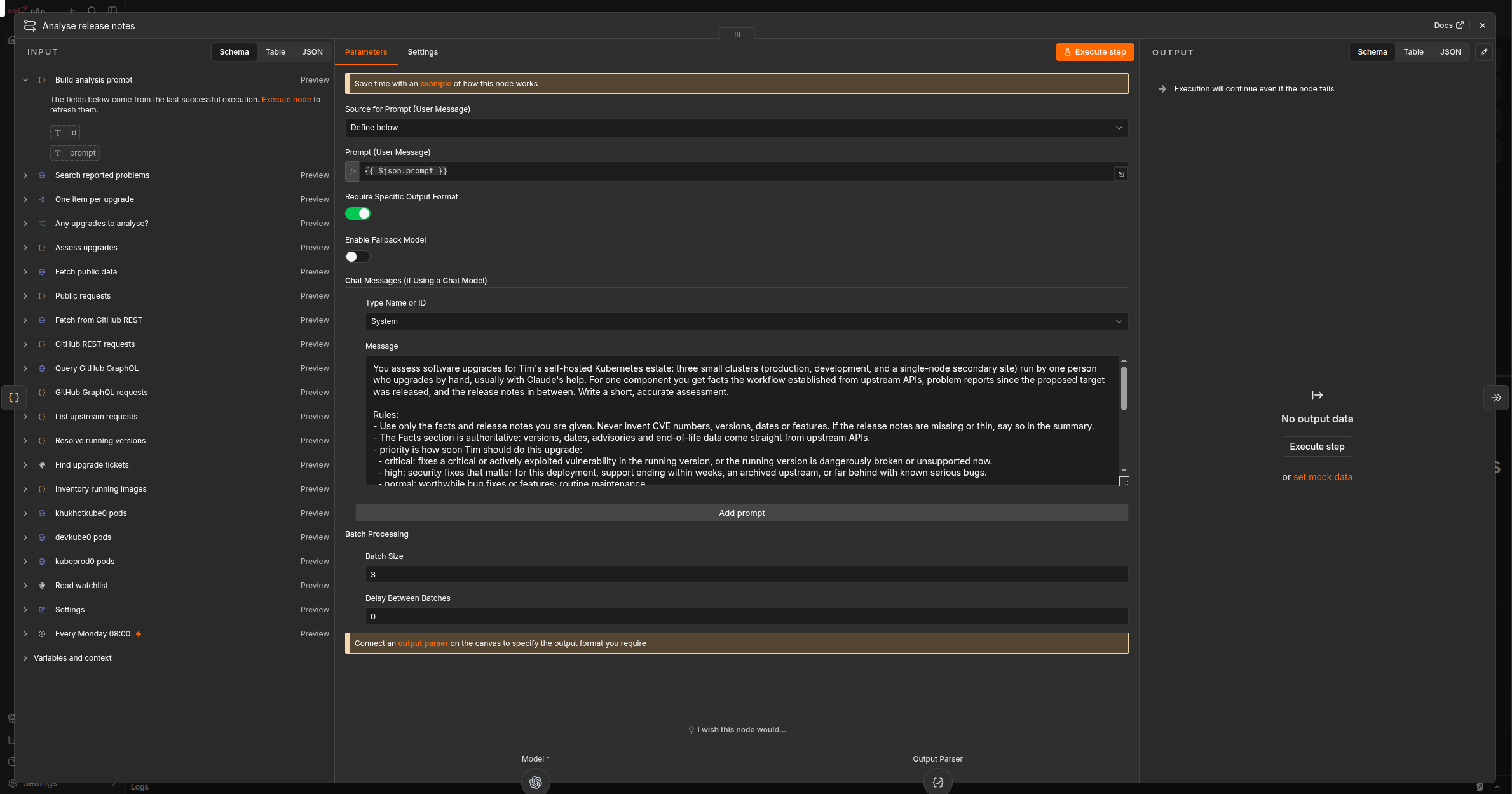Click the Settings node icon in the input list
The height and width of the screenshot is (794, 1512).
42,610
